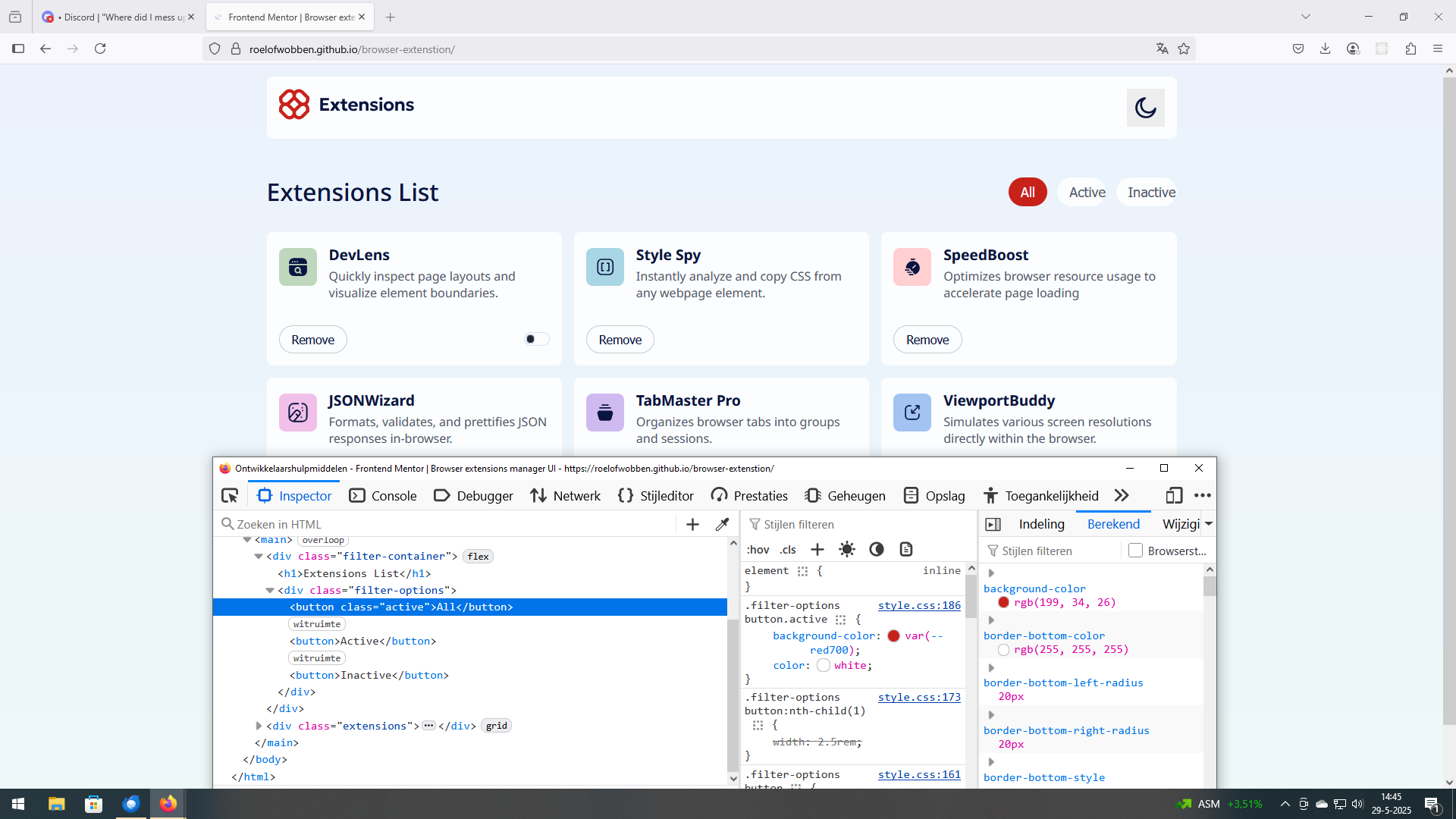Click the red background-color swatch in rules
The image size is (1456, 819).
click(x=893, y=636)
